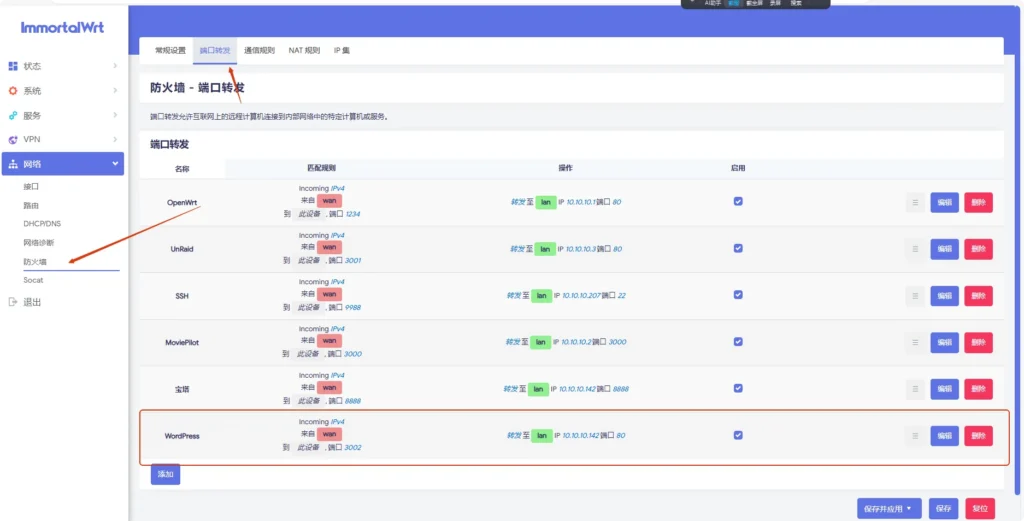
Task: Click 编辑 for the WordPress rule
Action: point(944,435)
